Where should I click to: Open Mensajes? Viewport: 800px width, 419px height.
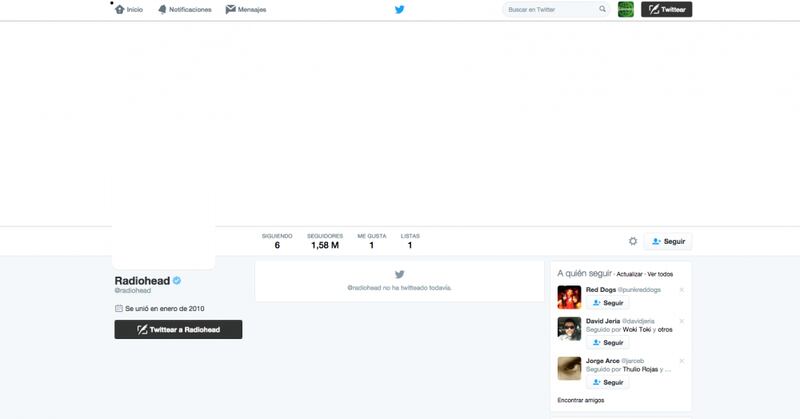point(246,10)
